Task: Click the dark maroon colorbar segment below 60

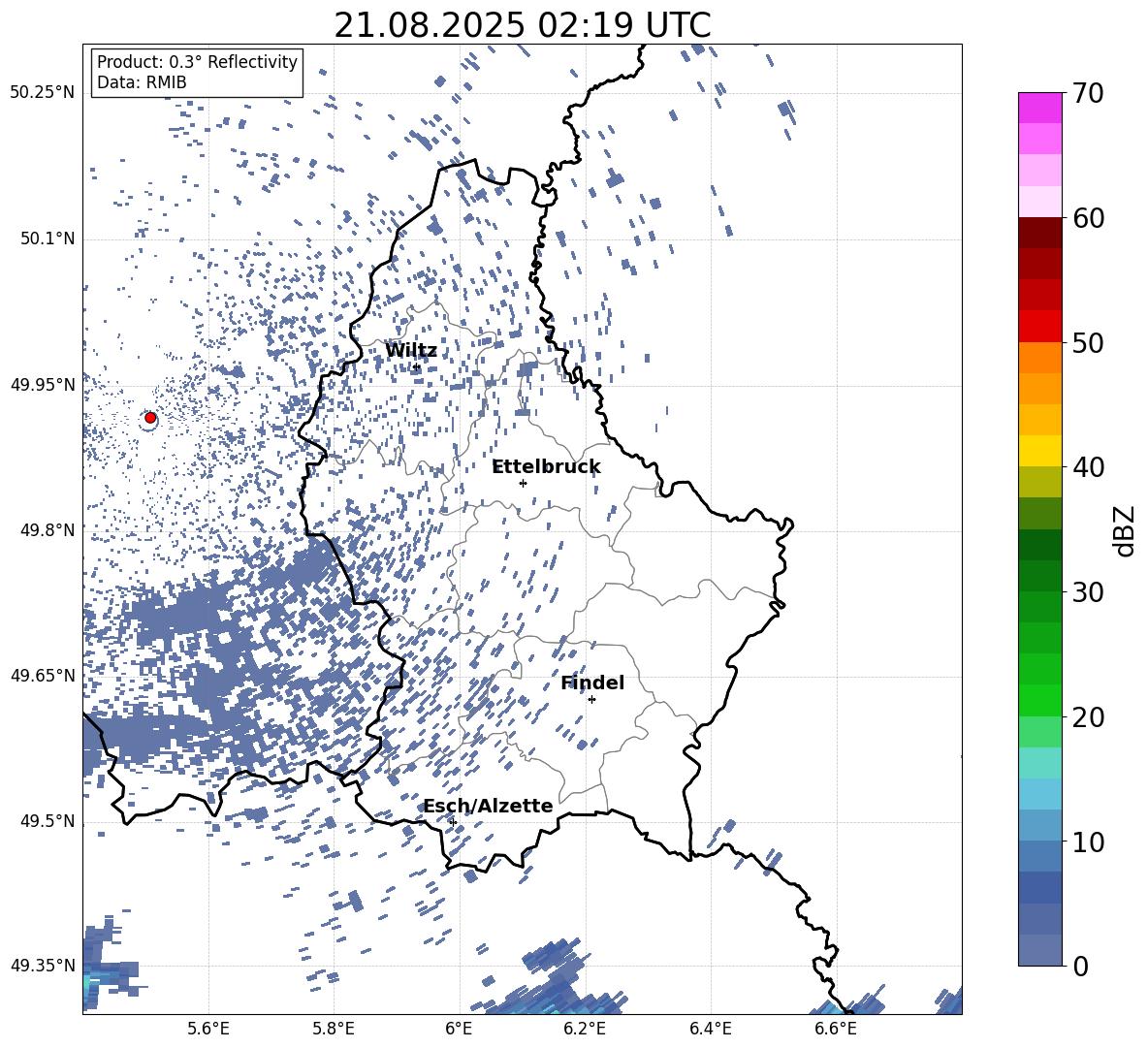Action: point(1040,233)
